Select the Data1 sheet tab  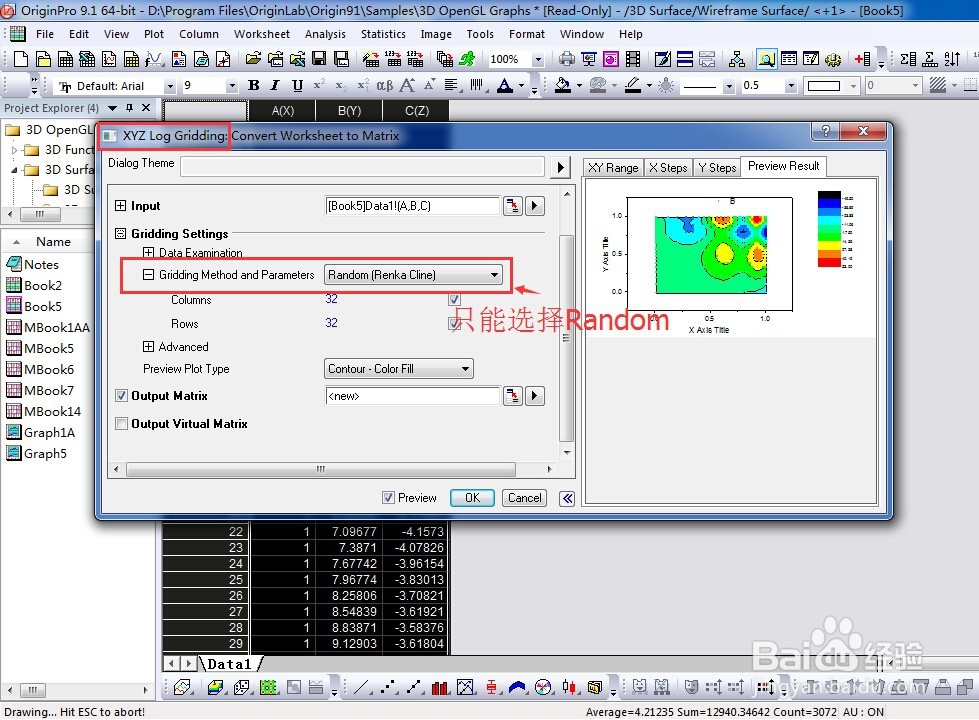pyautogui.click(x=229, y=664)
